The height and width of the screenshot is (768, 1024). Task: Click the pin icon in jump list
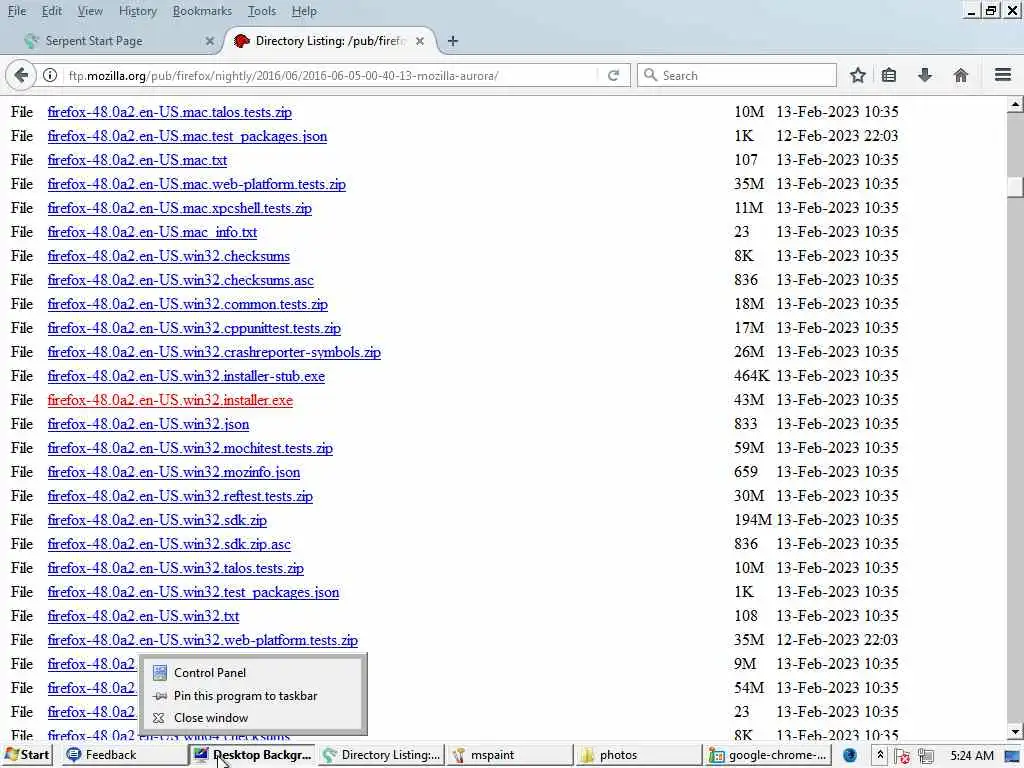point(159,696)
